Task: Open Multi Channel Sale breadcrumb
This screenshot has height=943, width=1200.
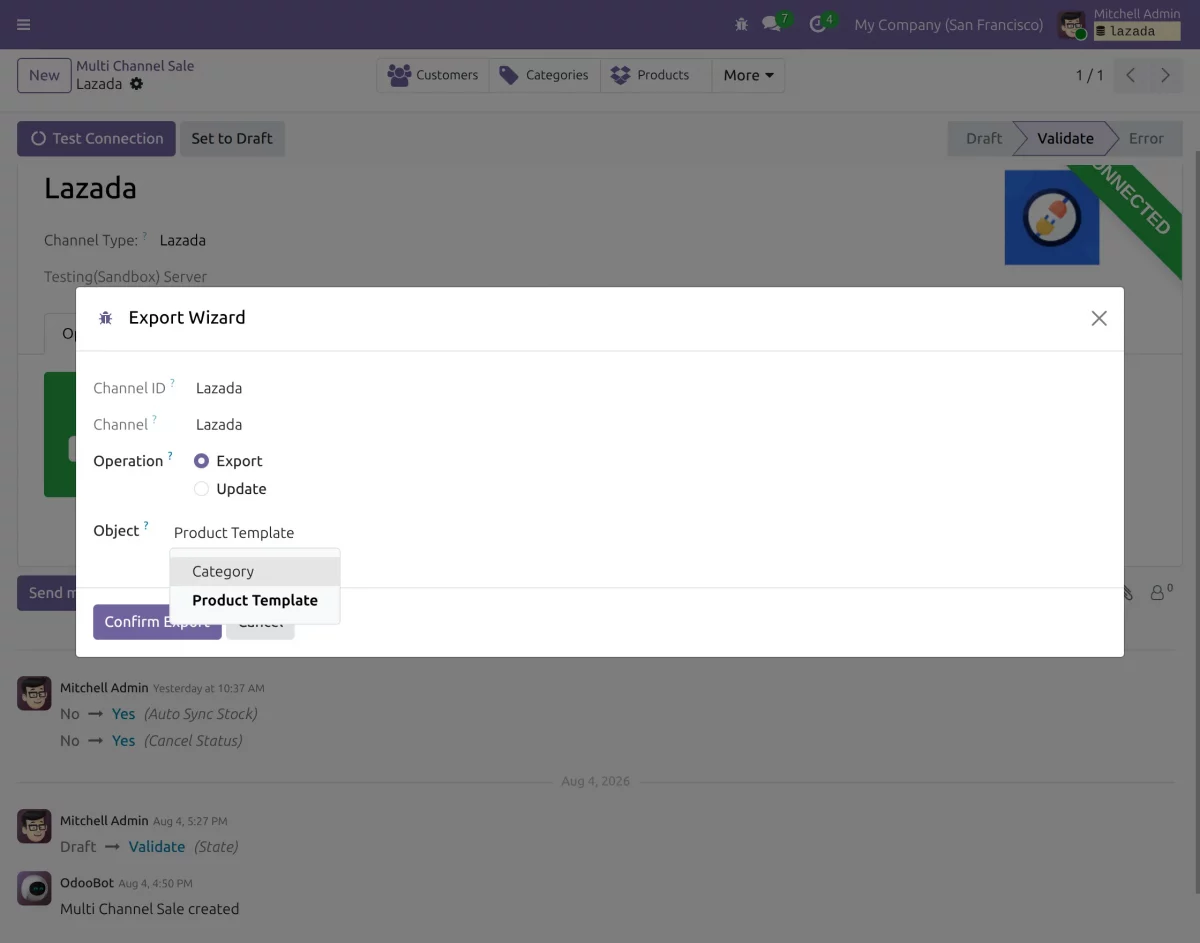Action: tap(135, 66)
